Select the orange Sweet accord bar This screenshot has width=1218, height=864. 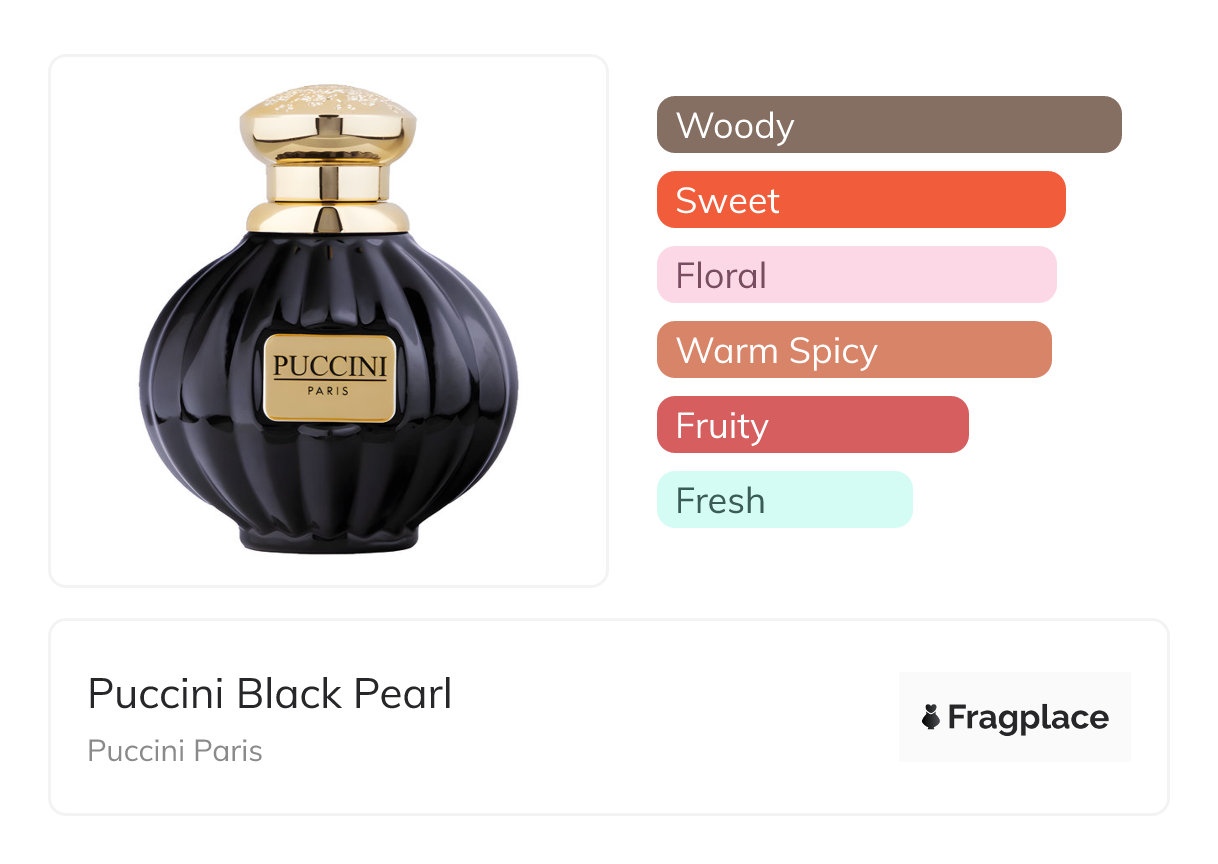pos(860,200)
